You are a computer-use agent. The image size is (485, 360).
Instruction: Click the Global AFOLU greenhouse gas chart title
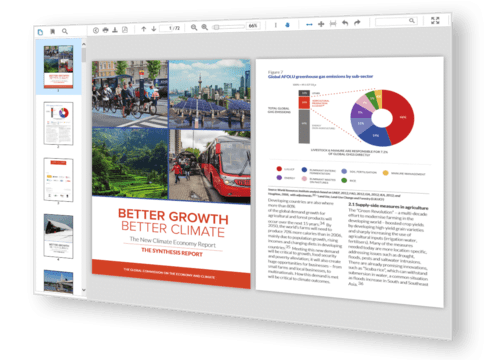pos(320,76)
